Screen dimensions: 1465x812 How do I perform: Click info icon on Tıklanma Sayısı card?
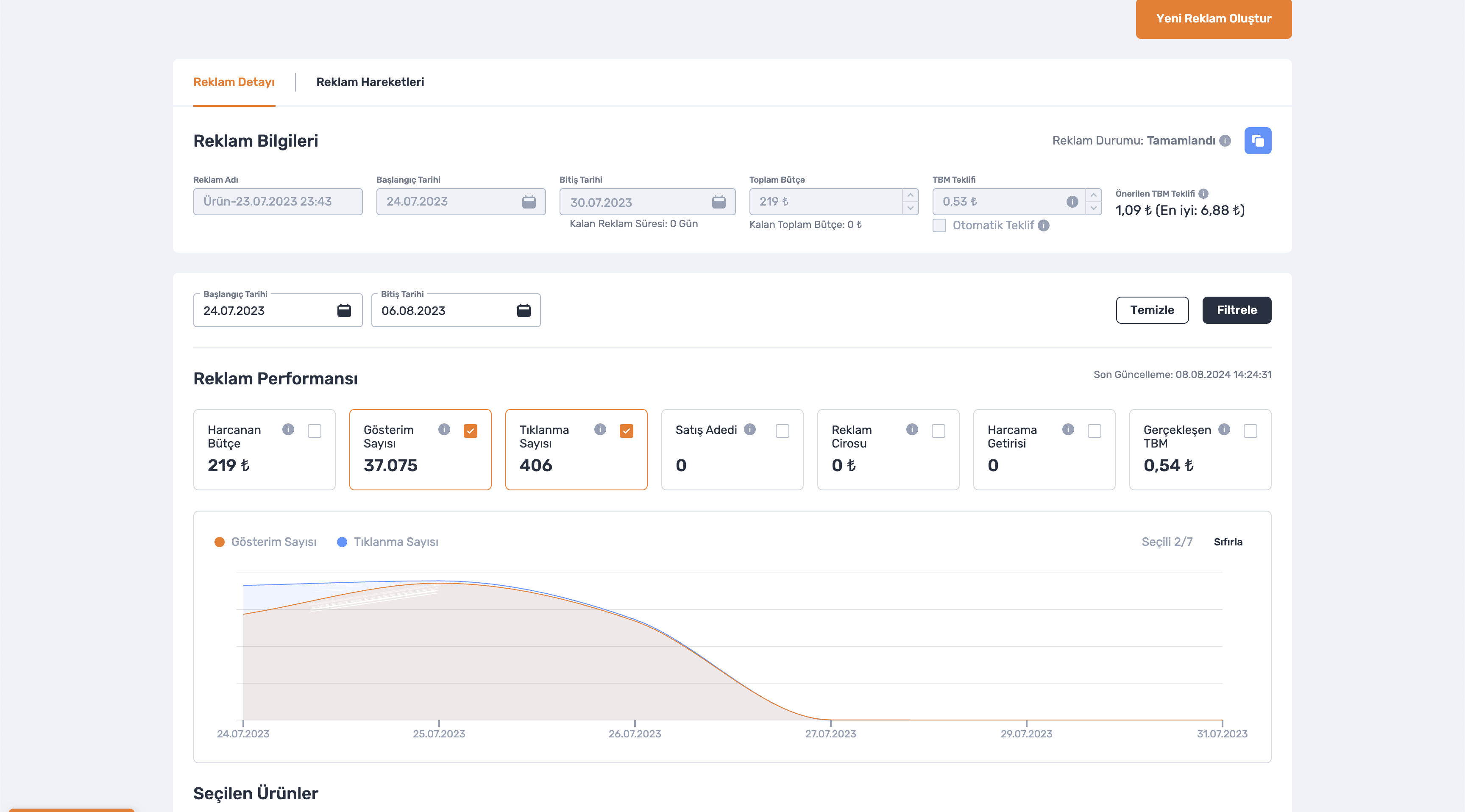coord(600,429)
